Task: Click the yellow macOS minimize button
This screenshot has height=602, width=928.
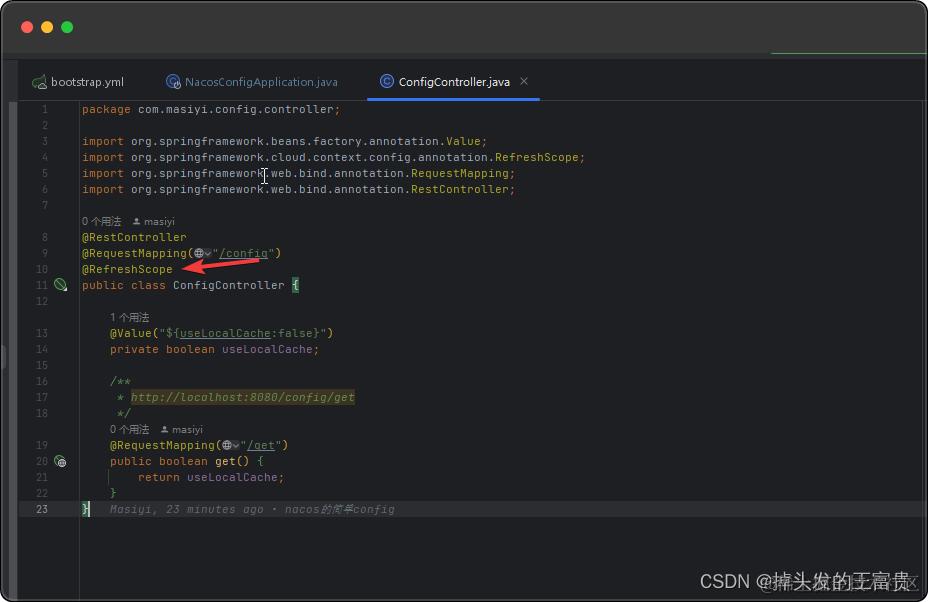Action: coord(47,27)
